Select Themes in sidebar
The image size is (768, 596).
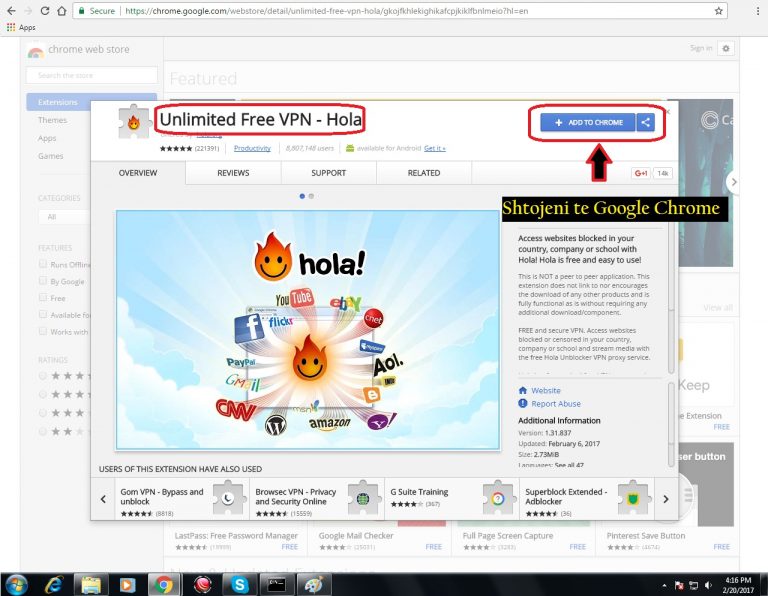pyautogui.click(x=52, y=120)
